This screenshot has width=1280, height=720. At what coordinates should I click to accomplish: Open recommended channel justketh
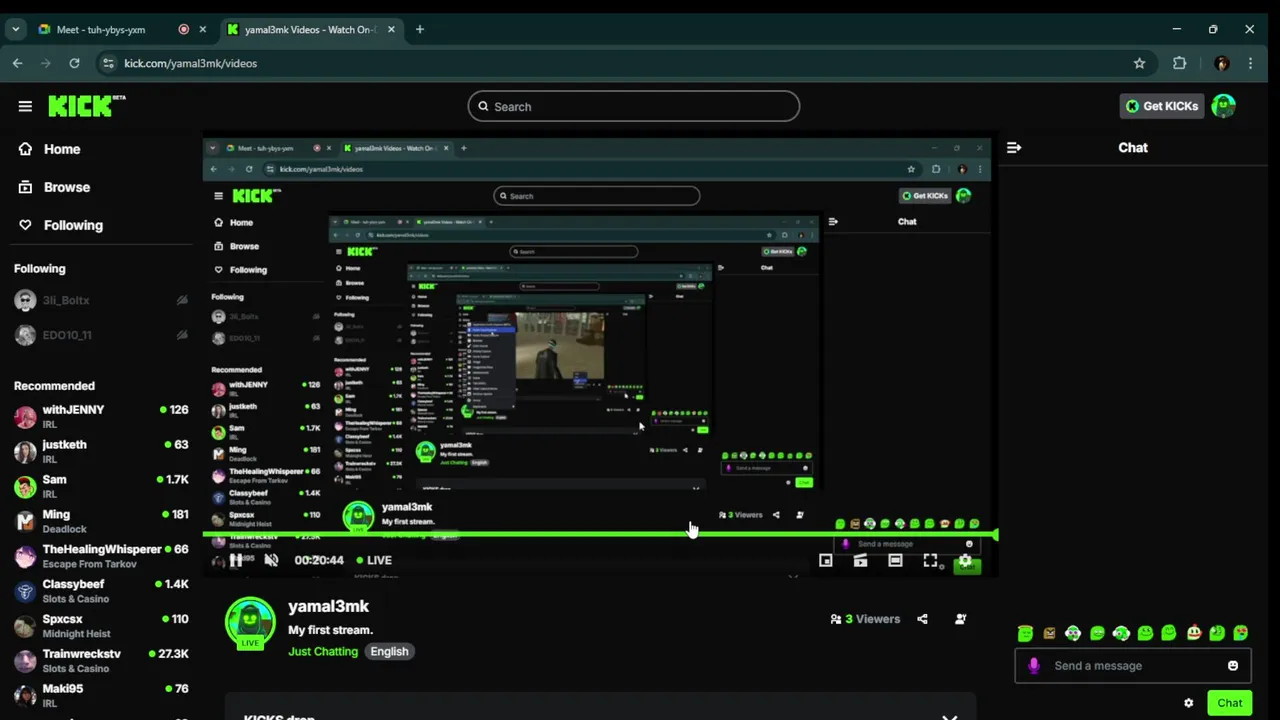click(x=101, y=451)
